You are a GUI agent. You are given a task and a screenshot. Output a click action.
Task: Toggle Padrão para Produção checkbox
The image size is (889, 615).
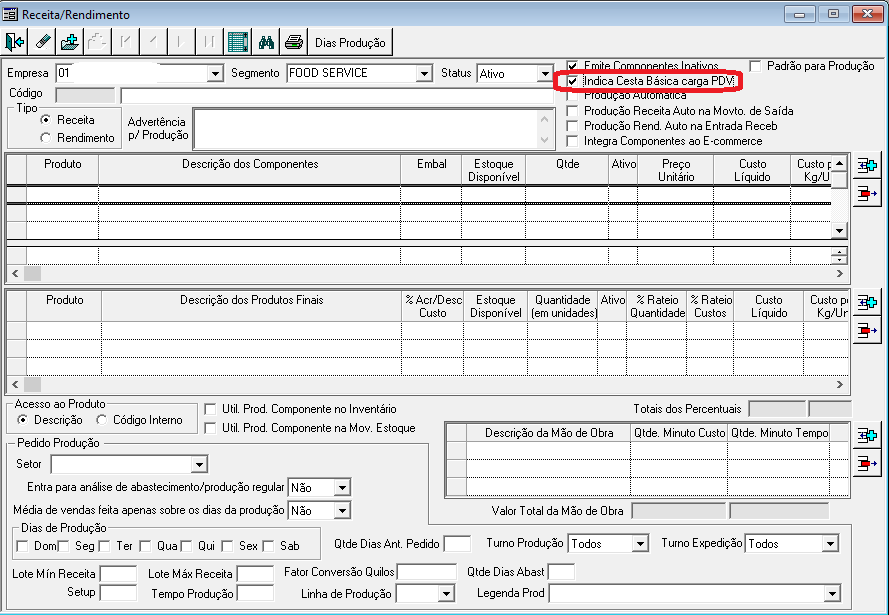(x=755, y=66)
